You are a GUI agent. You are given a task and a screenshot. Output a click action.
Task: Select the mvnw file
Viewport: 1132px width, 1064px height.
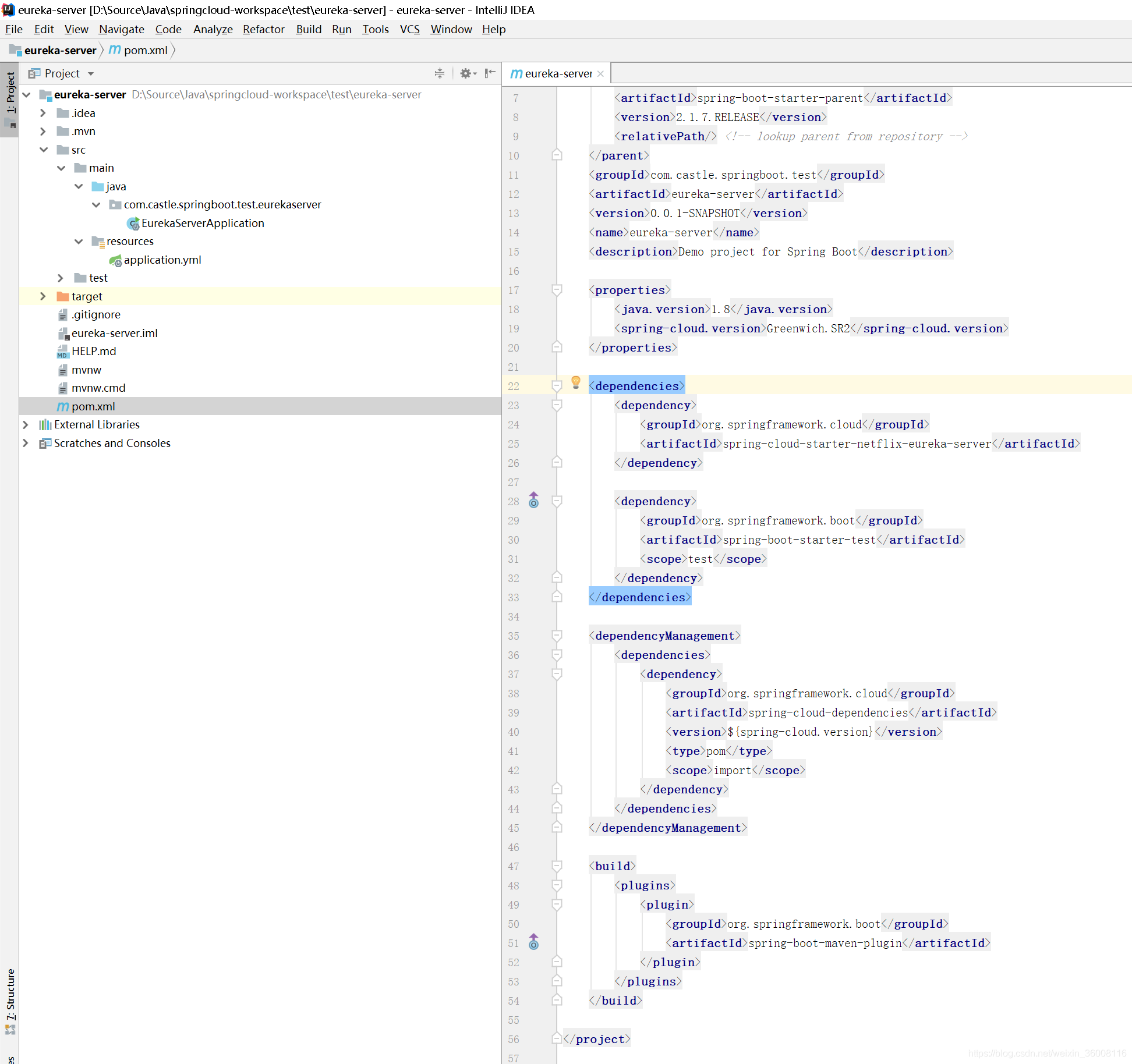pos(86,370)
